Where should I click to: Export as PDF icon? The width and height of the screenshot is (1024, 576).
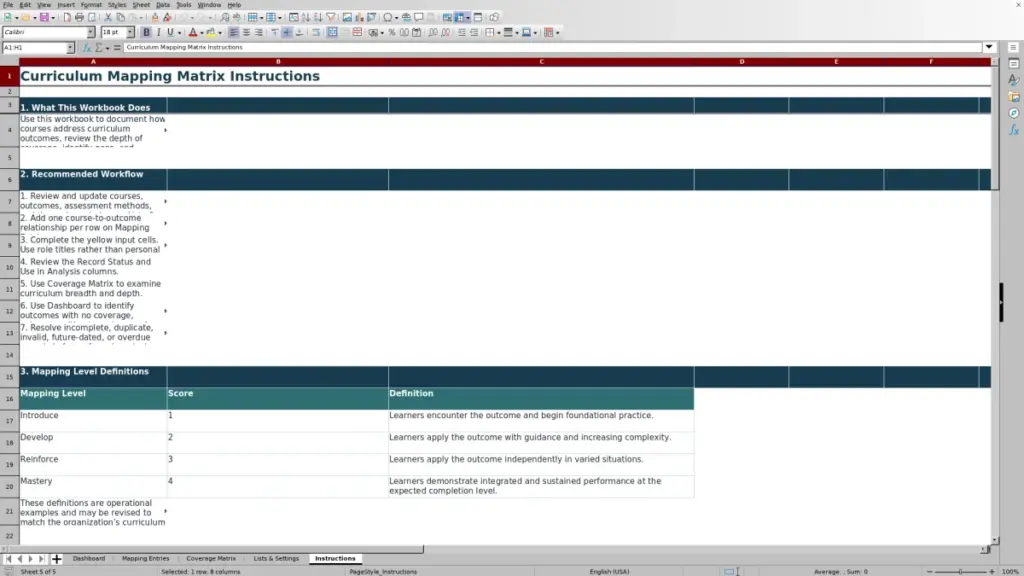67,18
